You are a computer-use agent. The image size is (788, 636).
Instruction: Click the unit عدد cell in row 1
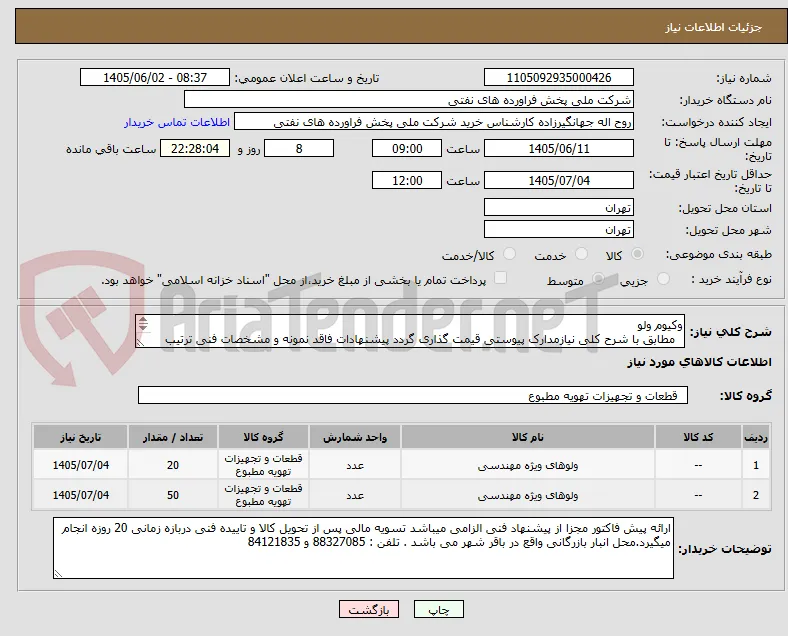(355, 465)
